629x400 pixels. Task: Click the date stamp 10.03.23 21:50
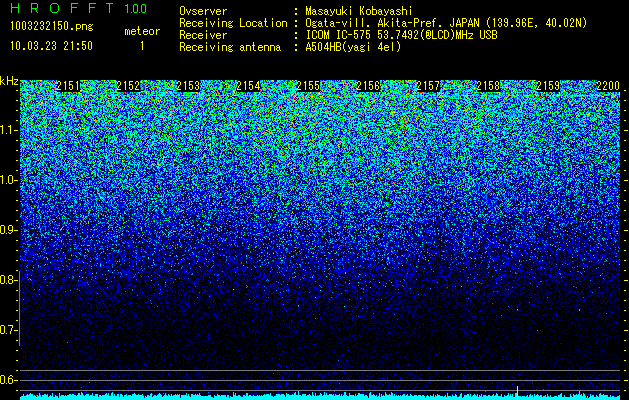tap(51, 46)
